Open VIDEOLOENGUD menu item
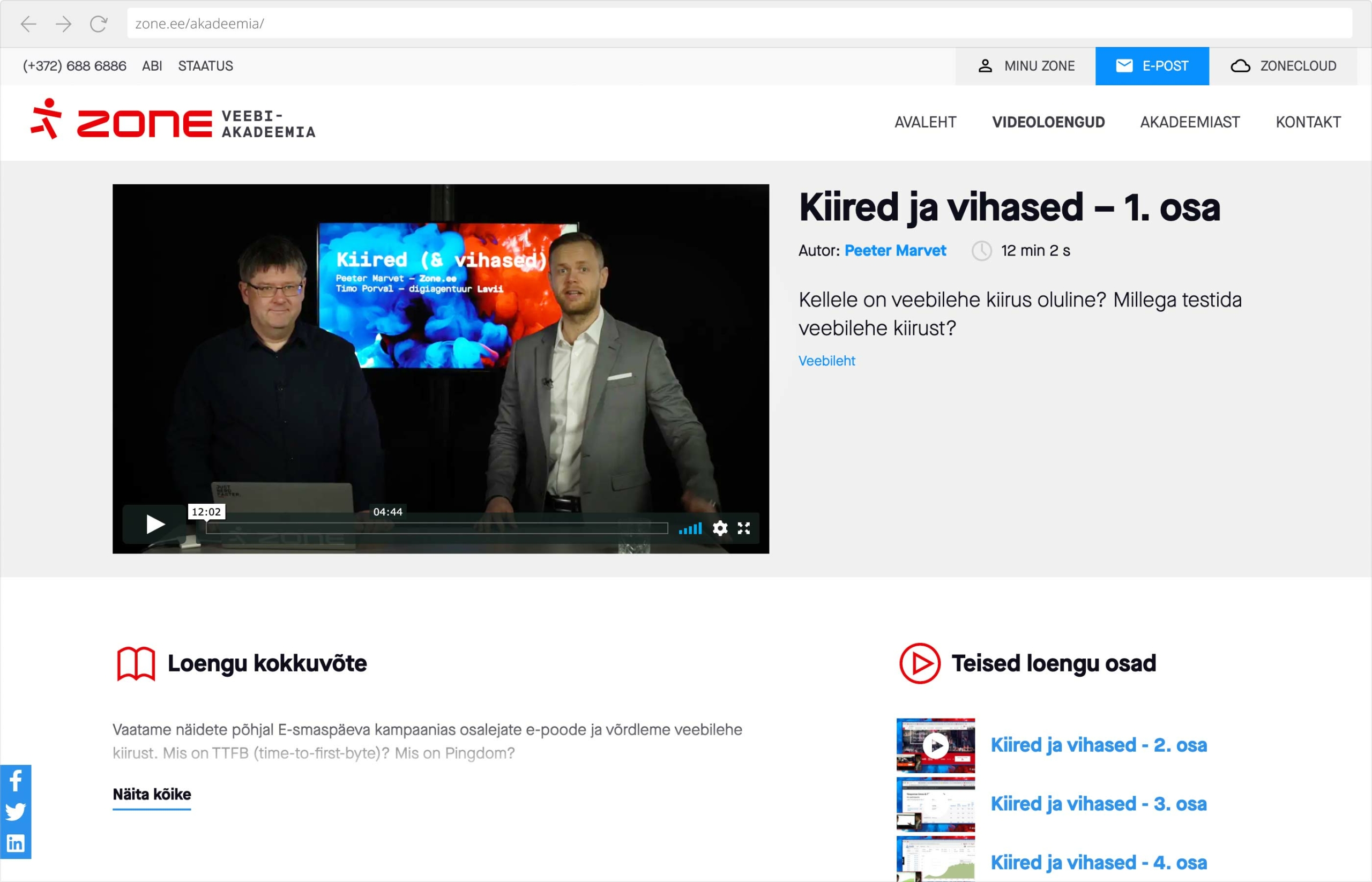The width and height of the screenshot is (1372, 882). (x=1048, y=122)
